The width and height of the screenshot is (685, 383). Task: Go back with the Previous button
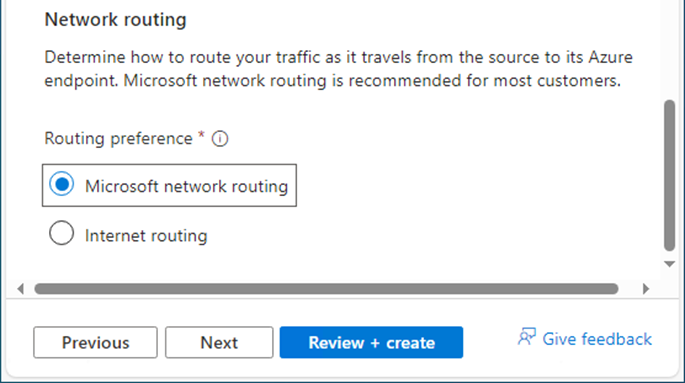point(95,342)
